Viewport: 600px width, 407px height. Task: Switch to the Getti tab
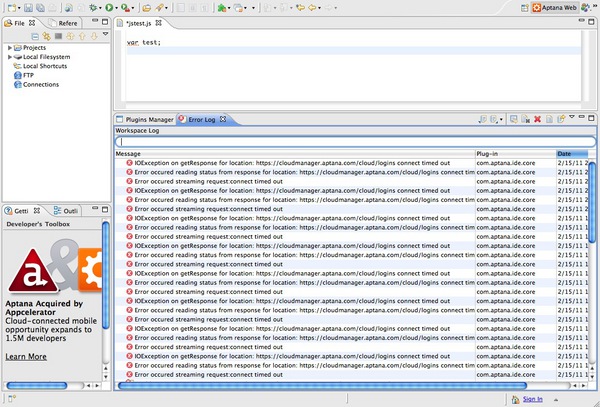click(21, 211)
